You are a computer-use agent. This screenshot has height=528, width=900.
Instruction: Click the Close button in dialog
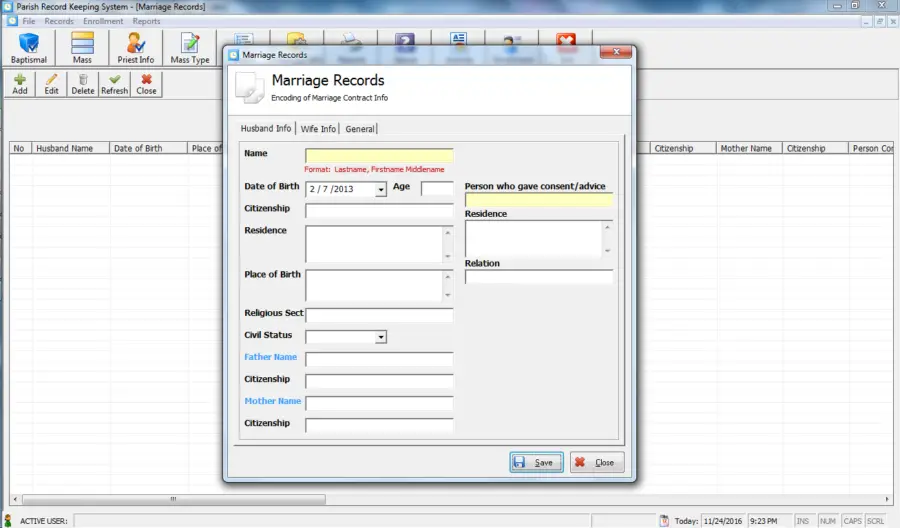[x=597, y=462]
